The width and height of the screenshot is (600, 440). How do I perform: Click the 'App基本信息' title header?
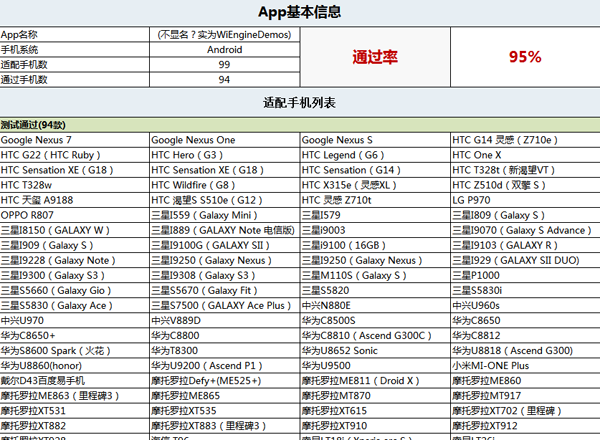(300, 13)
